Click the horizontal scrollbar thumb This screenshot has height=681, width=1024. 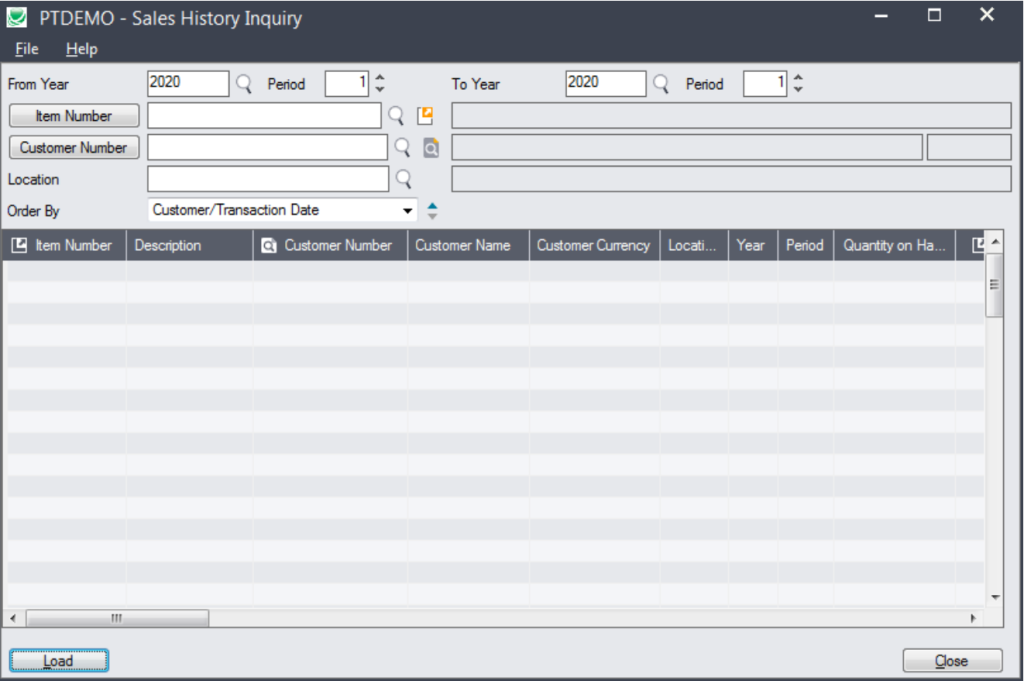coord(117,618)
